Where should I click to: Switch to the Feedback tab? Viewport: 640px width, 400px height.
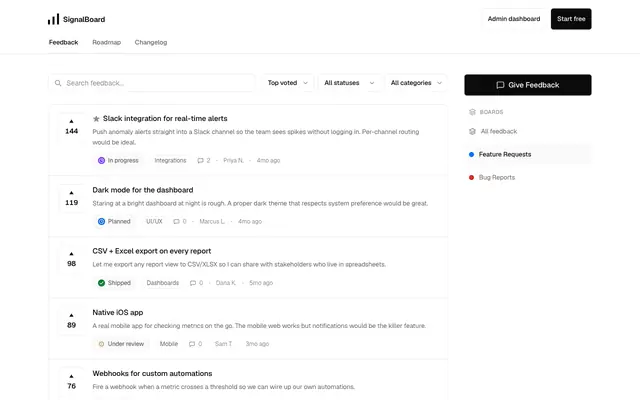point(63,42)
